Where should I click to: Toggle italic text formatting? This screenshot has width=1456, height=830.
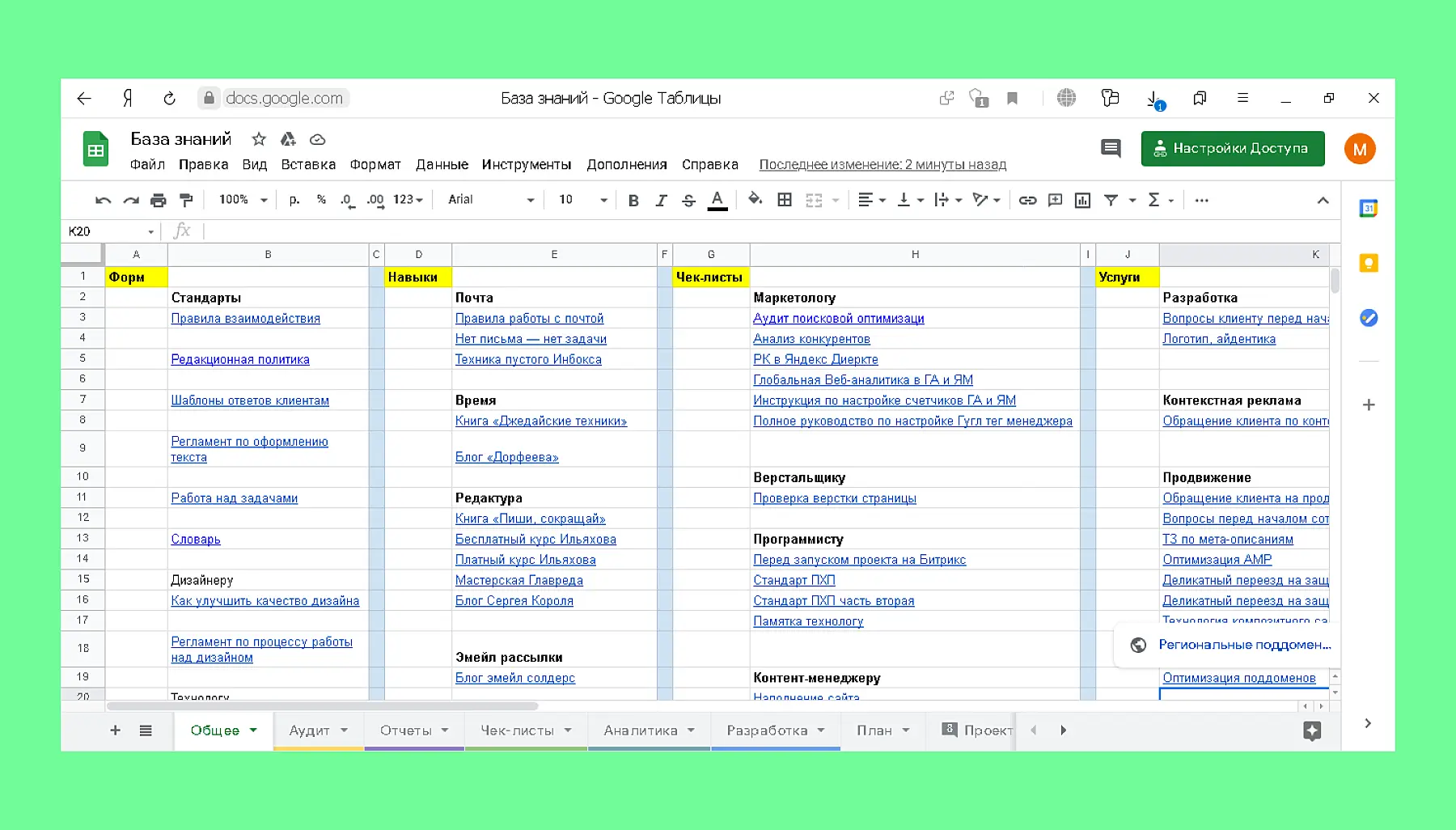pyautogui.click(x=661, y=200)
